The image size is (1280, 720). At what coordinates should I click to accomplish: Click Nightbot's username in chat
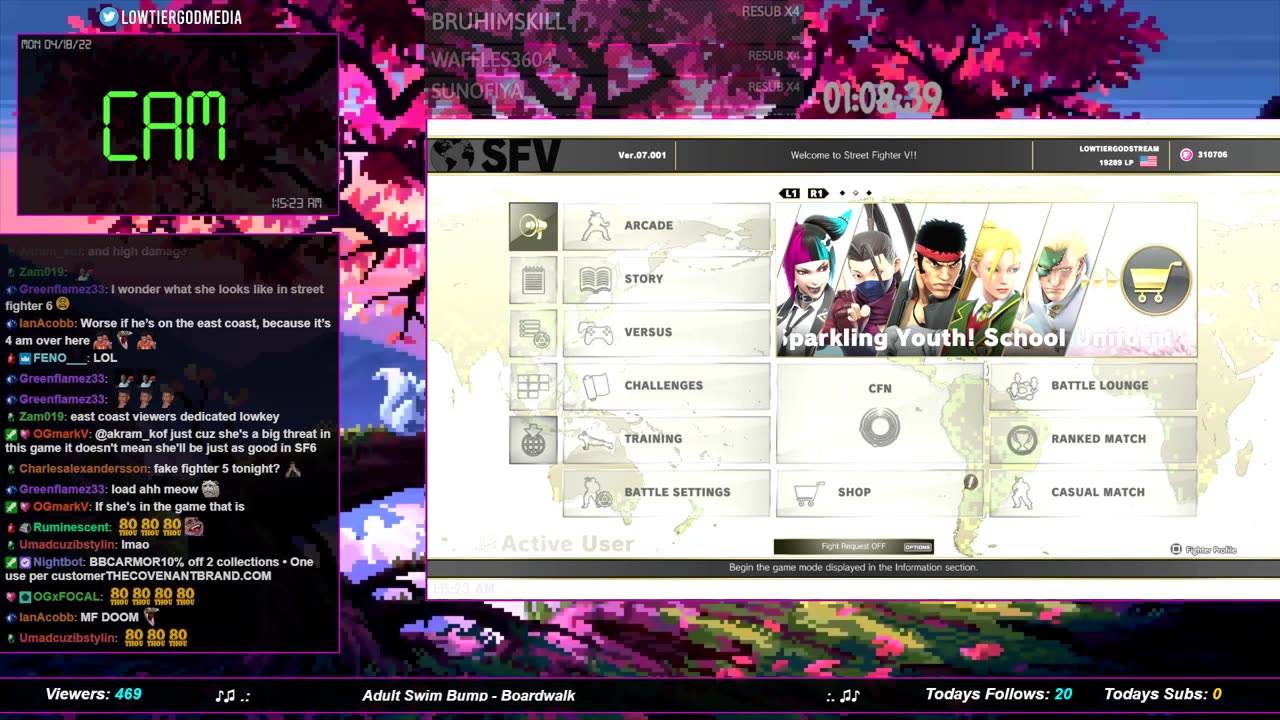tap(59, 562)
